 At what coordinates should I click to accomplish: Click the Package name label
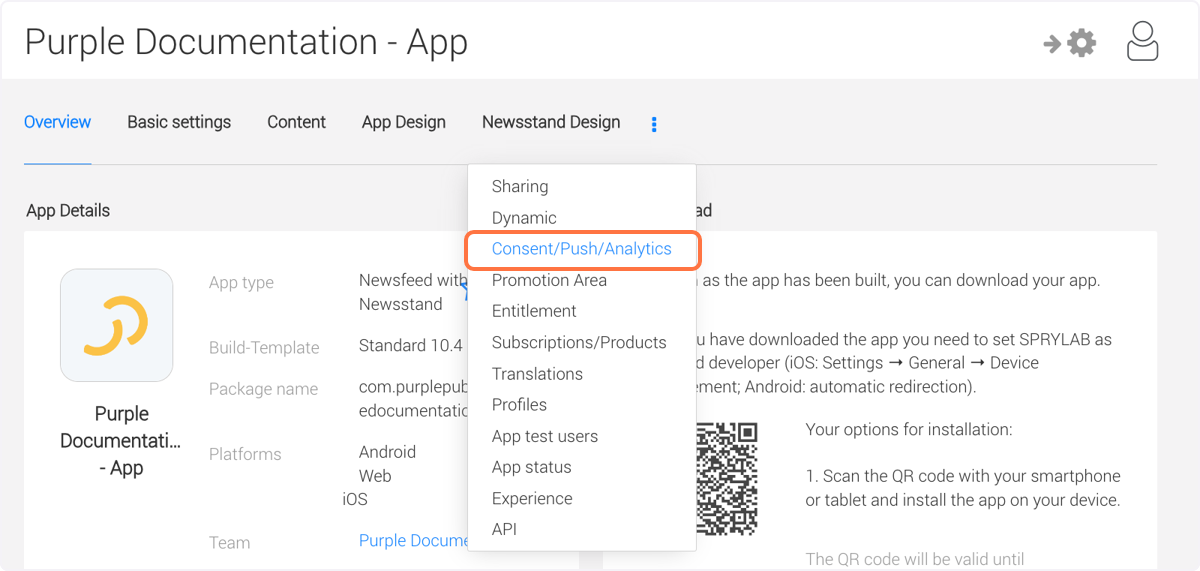[x=263, y=389]
